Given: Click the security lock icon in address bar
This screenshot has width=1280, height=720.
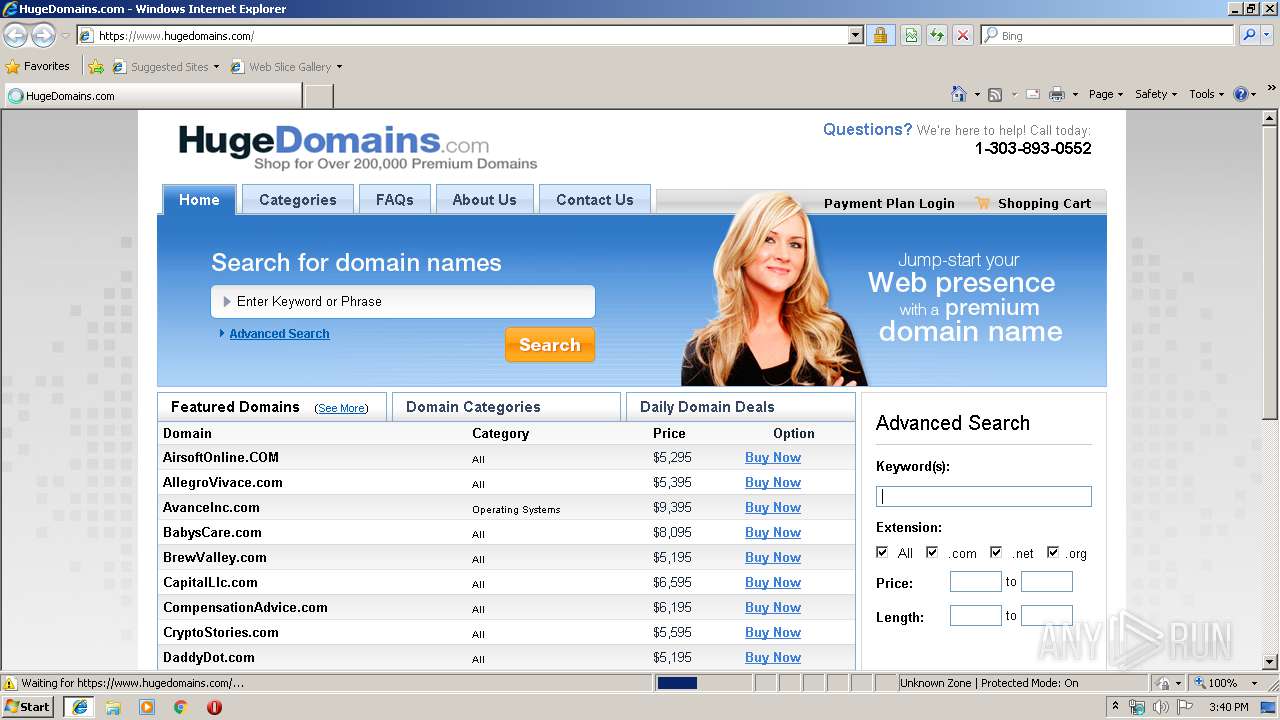Looking at the screenshot, I should [880, 35].
